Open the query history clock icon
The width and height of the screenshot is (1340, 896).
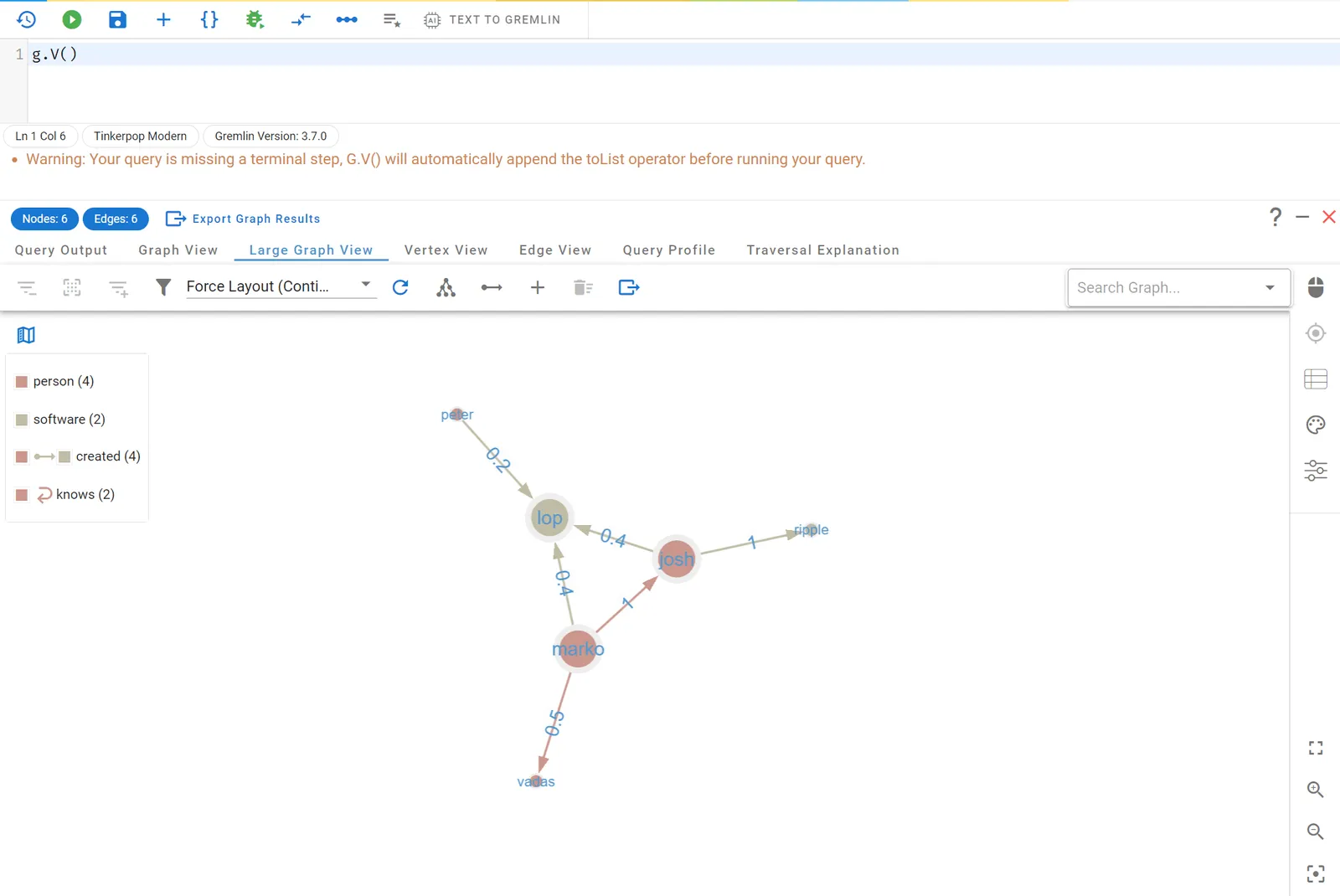coord(26,19)
